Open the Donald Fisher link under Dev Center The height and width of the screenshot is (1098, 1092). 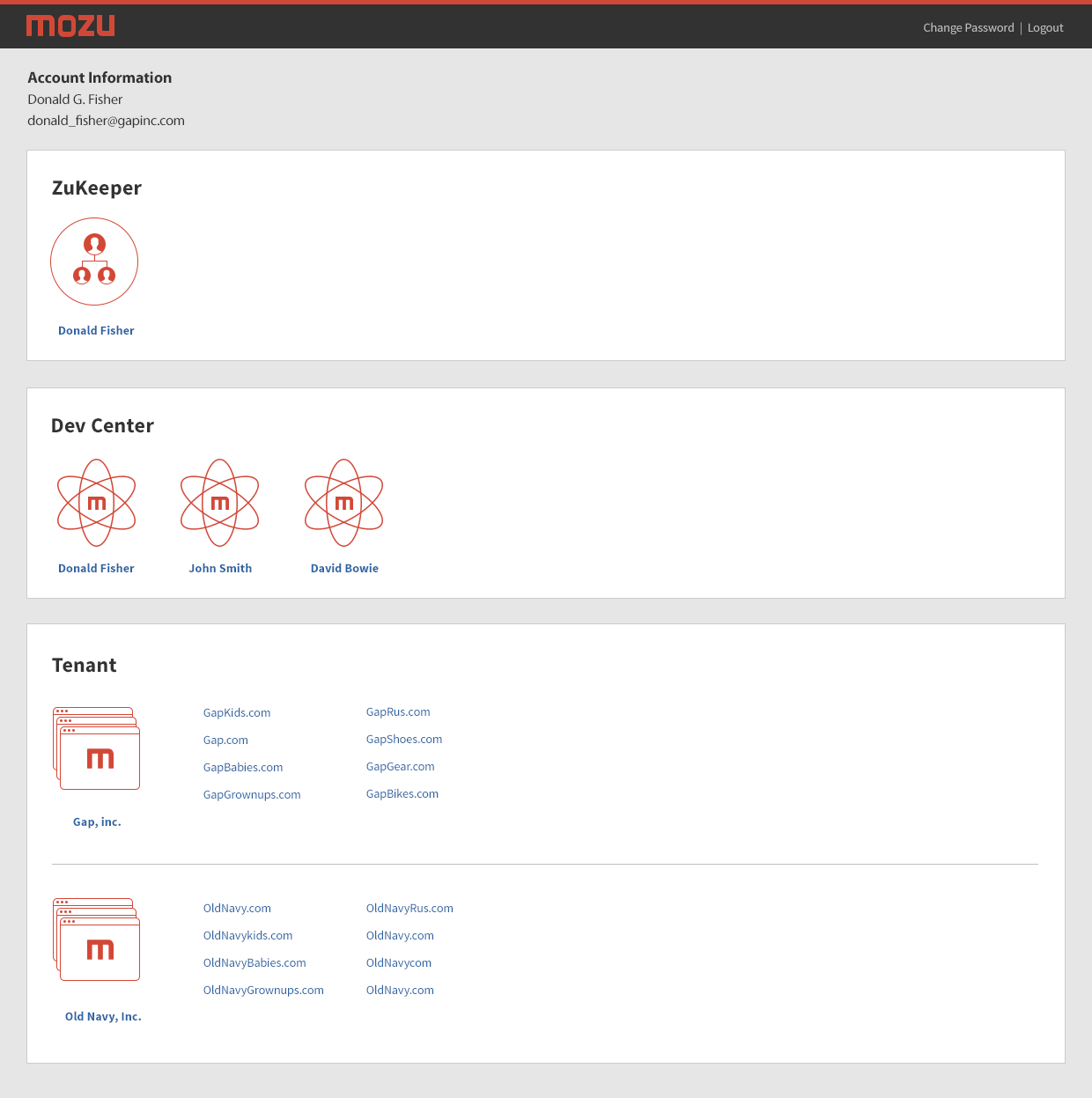pos(96,569)
